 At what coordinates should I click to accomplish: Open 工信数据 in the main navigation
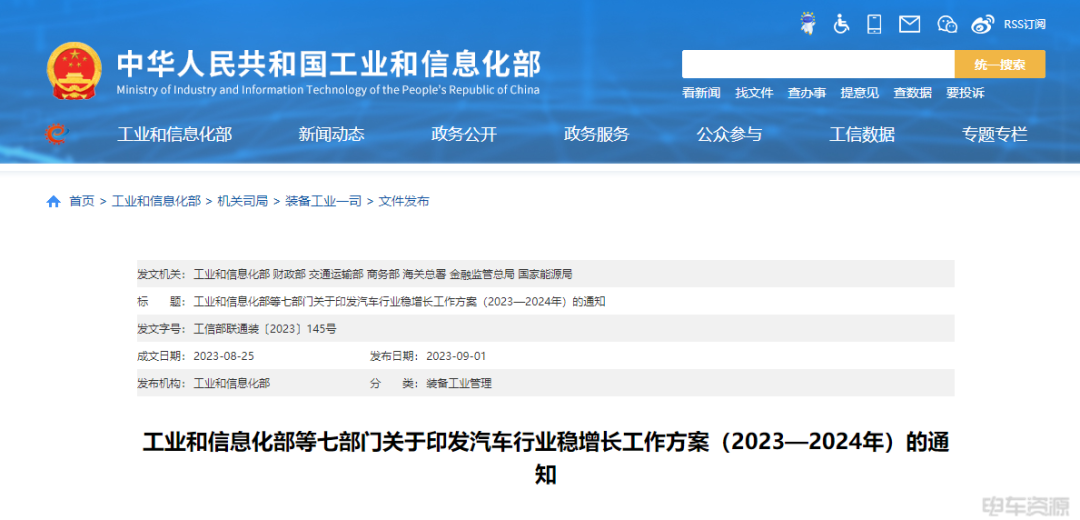coord(862,134)
